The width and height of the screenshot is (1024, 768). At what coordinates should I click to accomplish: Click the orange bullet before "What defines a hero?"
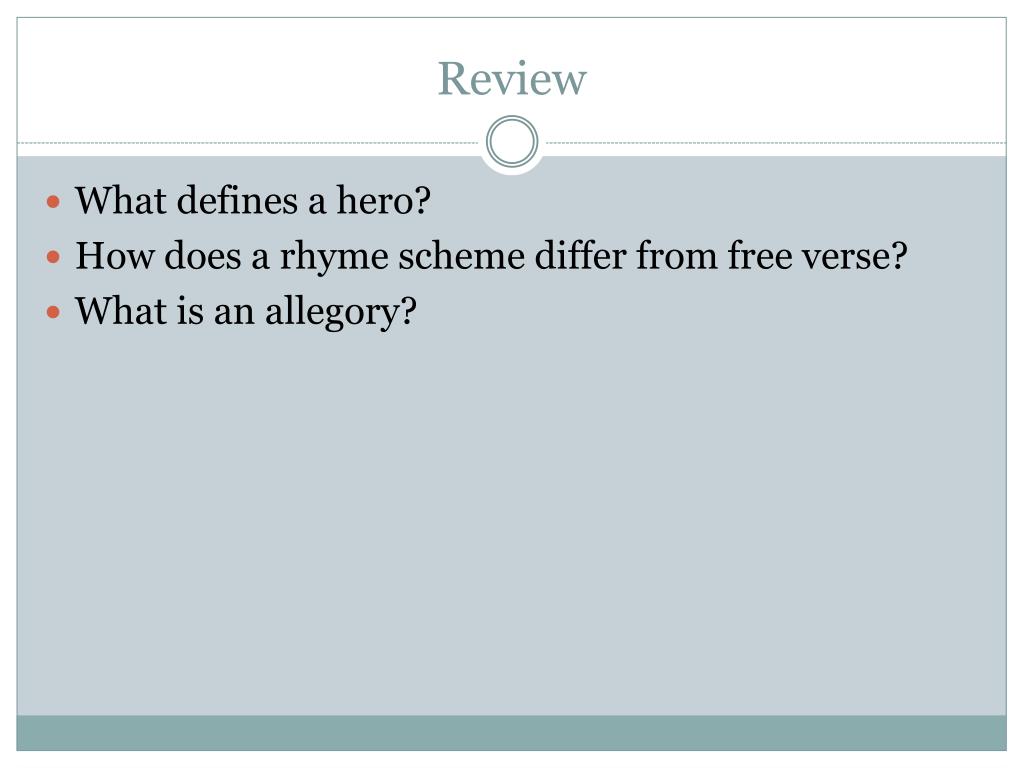pos(54,201)
